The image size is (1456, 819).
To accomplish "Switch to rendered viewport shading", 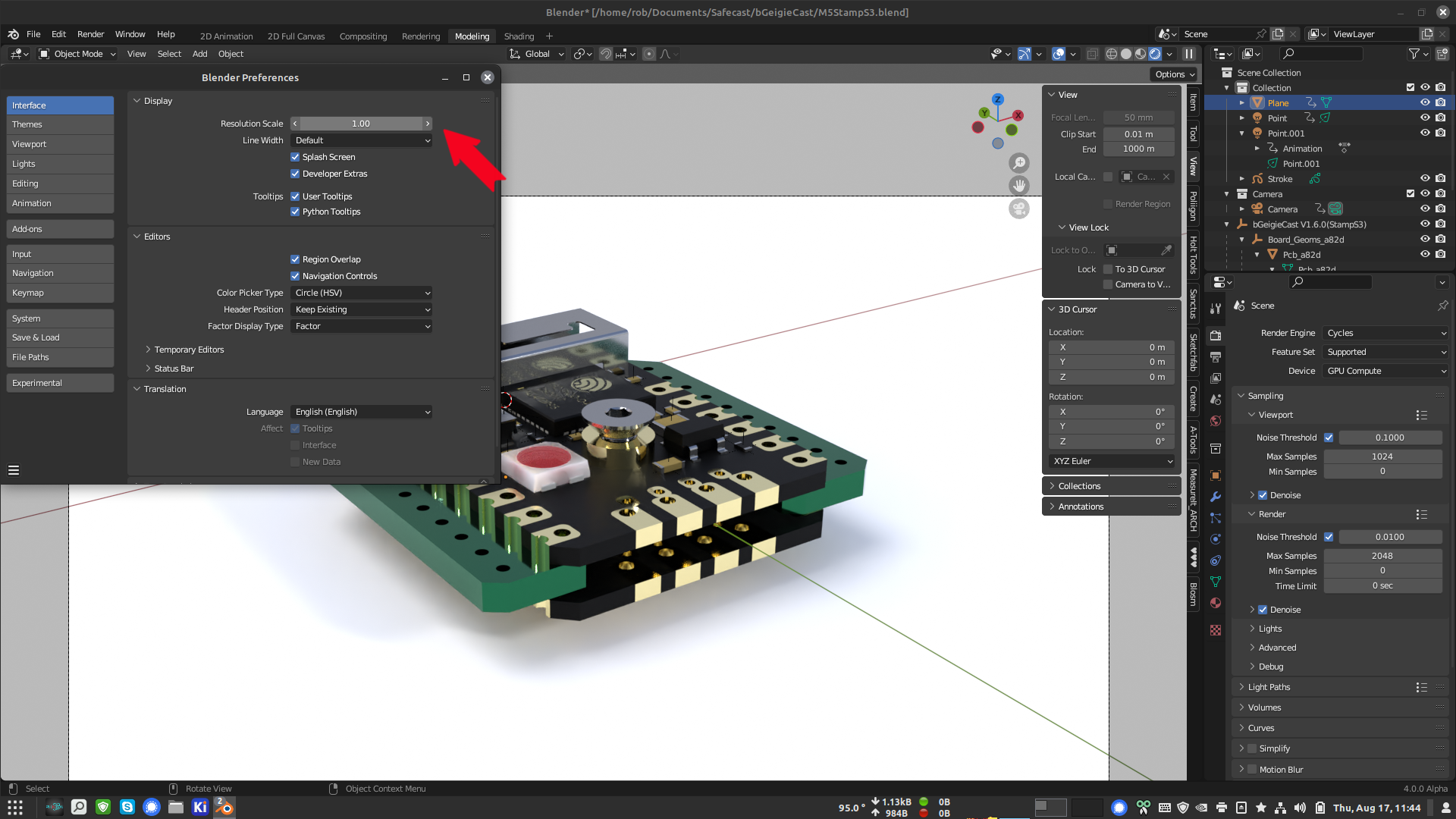I will [x=1155, y=54].
